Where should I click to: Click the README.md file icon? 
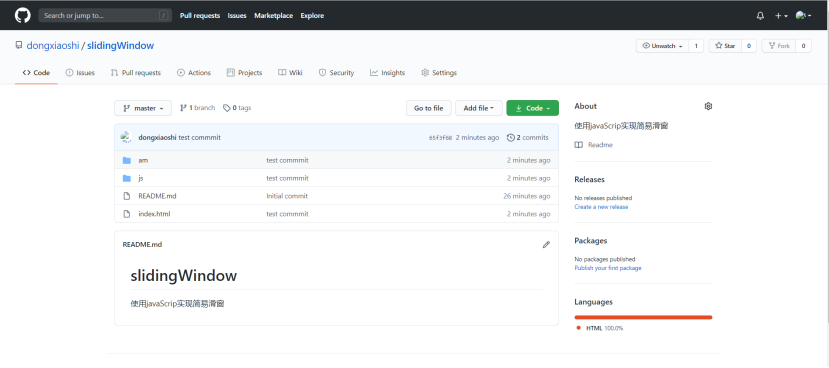tap(127, 196)
